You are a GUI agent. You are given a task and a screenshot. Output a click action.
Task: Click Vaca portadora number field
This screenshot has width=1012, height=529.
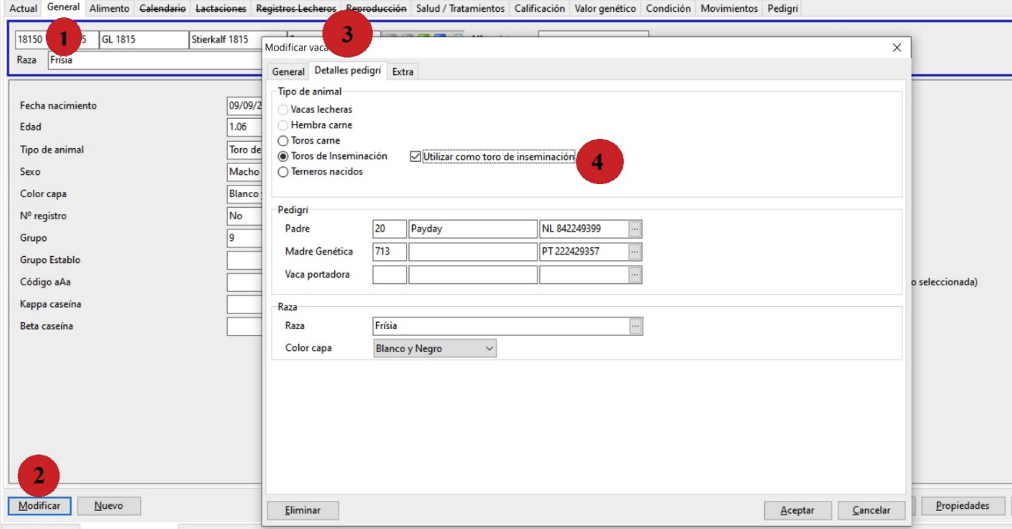tap(389, 275)
